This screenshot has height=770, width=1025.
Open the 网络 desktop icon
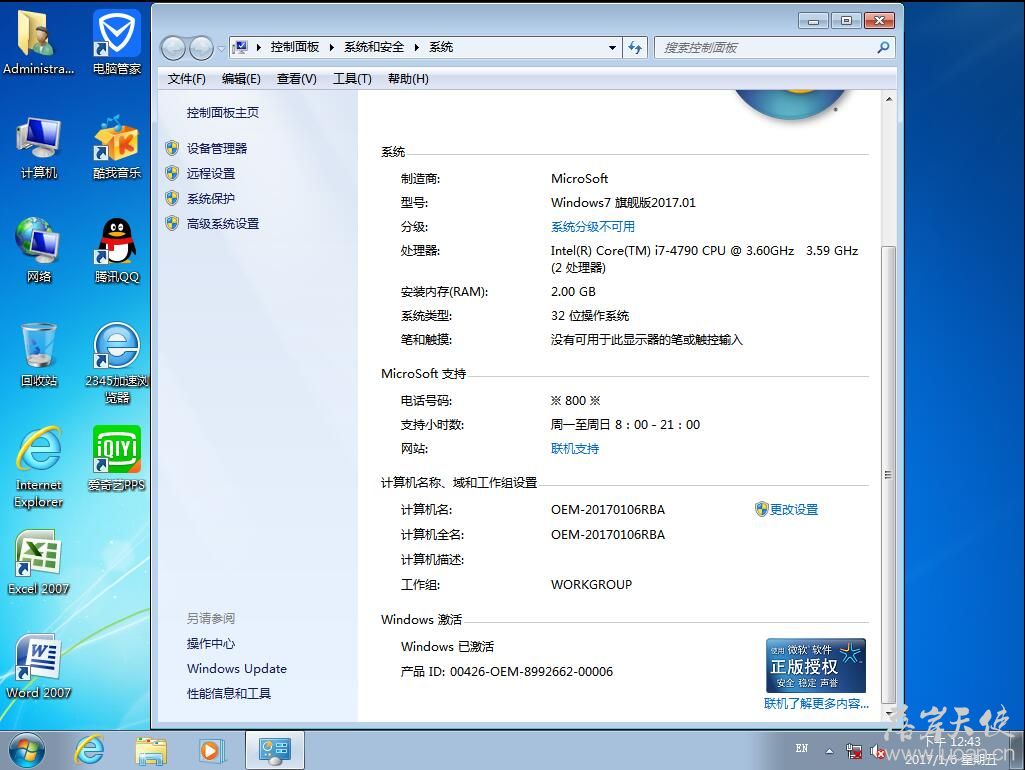39,251
